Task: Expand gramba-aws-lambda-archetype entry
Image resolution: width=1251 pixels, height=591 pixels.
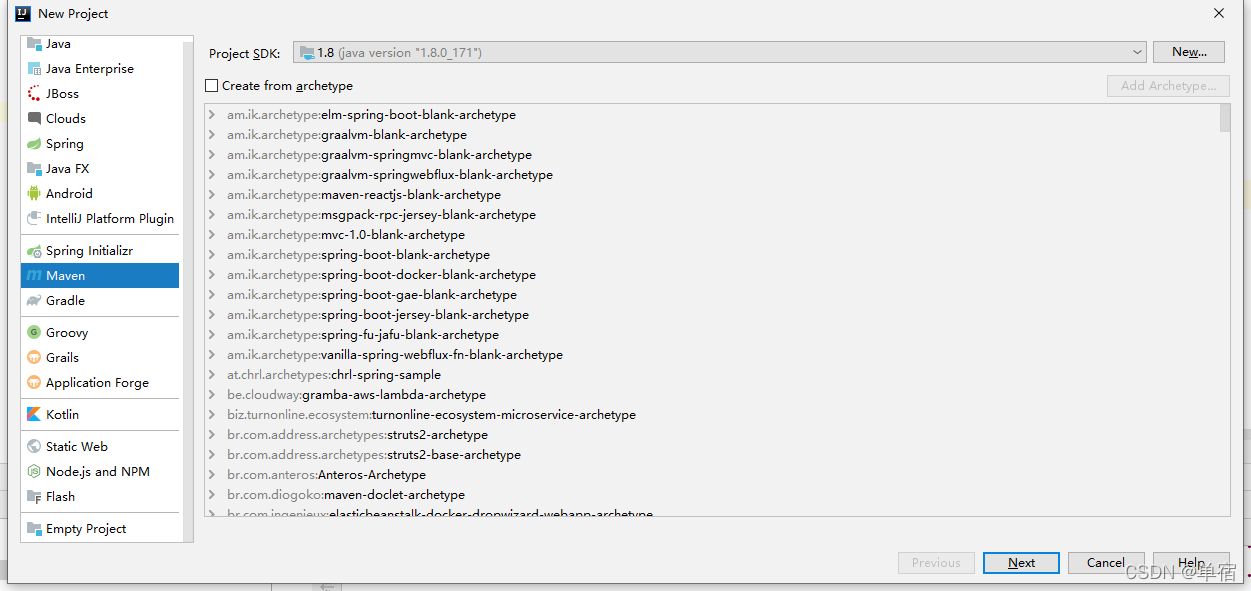Action: pyautogui.click(x=212, y=395)
